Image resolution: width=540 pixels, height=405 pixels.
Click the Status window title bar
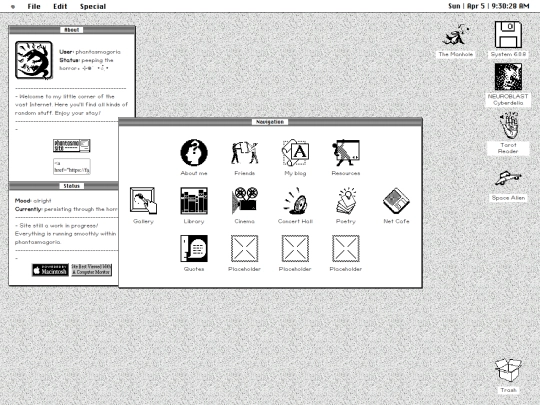(x=64, y=186)
